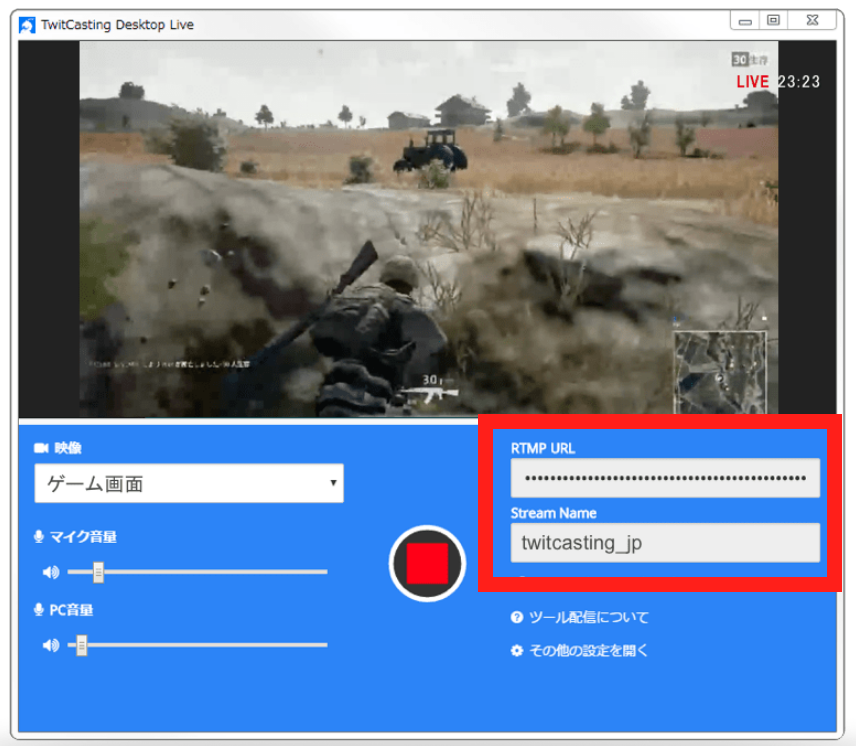
Task: Click the LIVE 23:23 timer text
Action: (x=778, y=82)
